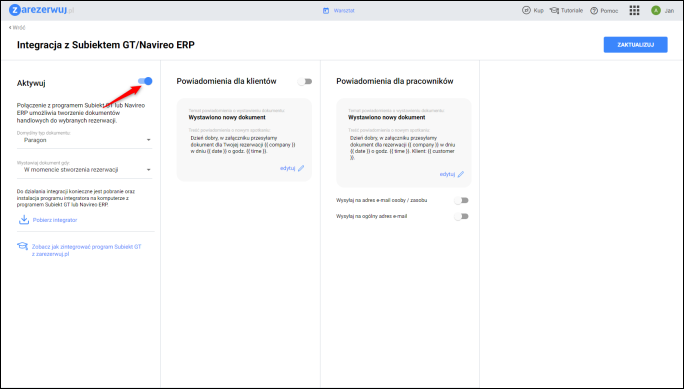
Task: Click pencil icon in client notification card
Action: [x=301, y=168]
